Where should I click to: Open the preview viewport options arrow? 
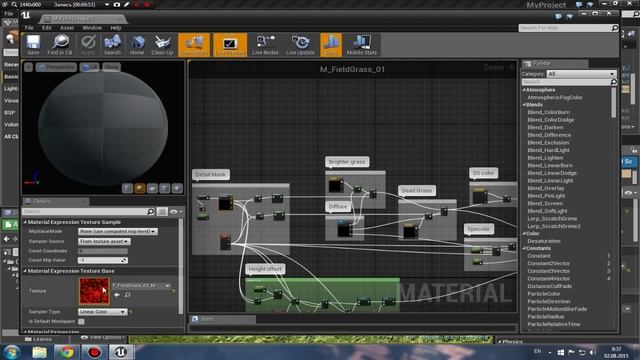[28, 67]
